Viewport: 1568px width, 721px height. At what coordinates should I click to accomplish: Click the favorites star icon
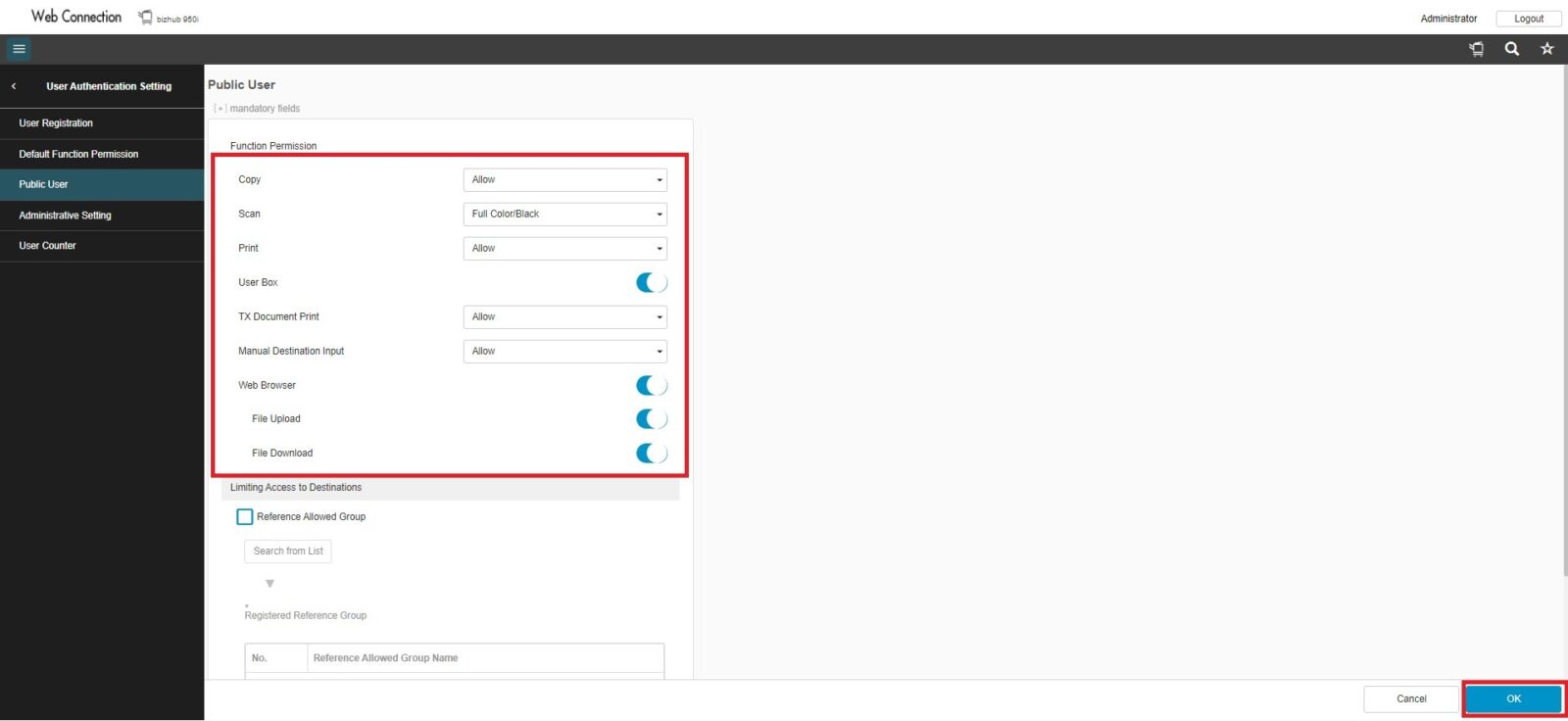pyautogui.click(x=1547, y=49)
